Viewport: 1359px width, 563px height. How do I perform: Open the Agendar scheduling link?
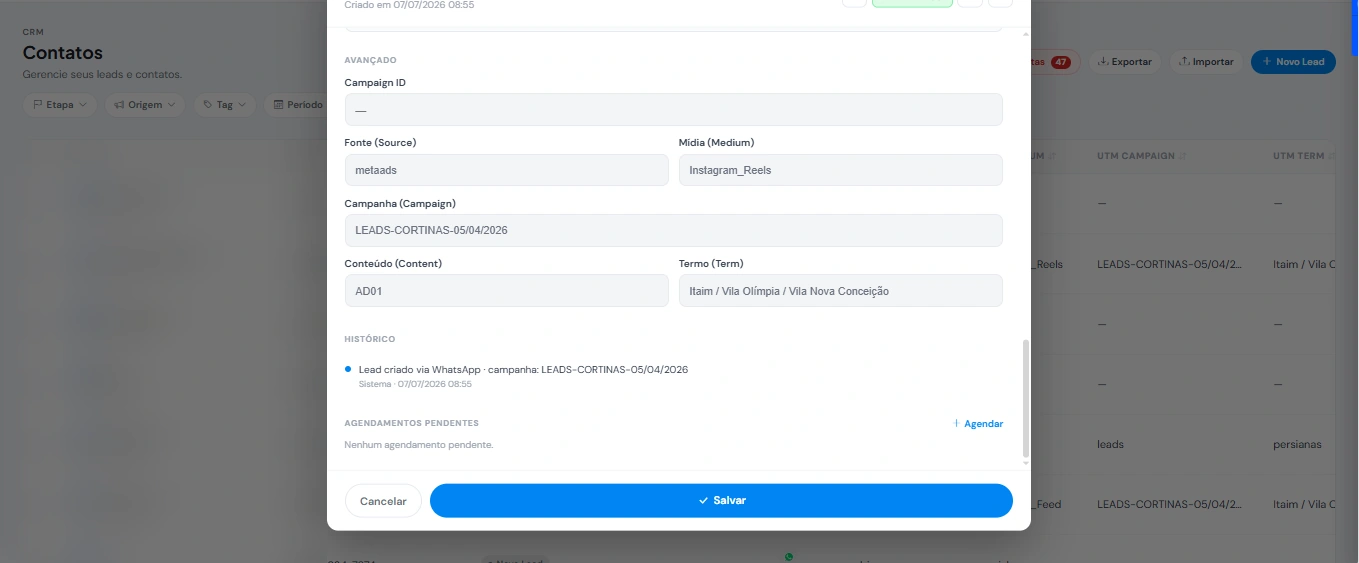978,424
